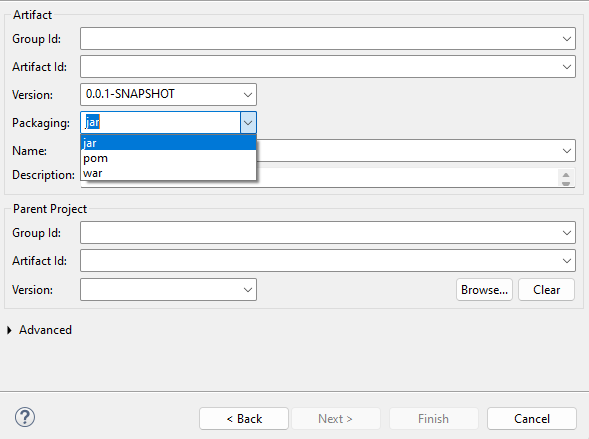This screenshot has width=589, height=439.
Task: Cancel the wizard dialog
Action: click(532, 418)
